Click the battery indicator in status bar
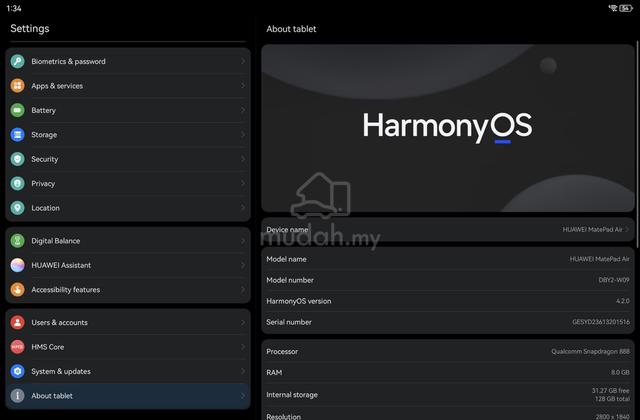640x420 pixels. point(626,8)
